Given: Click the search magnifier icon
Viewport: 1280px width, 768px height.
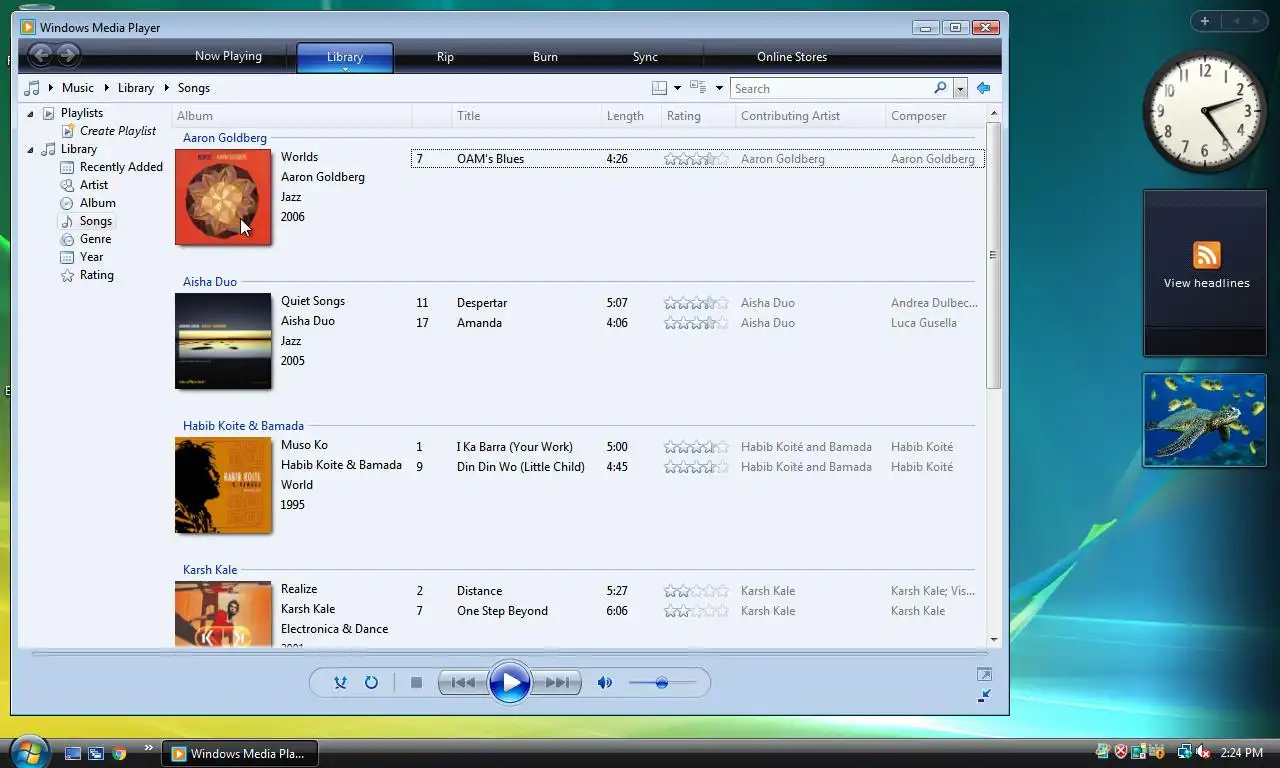Looking at the screenshot, I should (x=940, y=88).
